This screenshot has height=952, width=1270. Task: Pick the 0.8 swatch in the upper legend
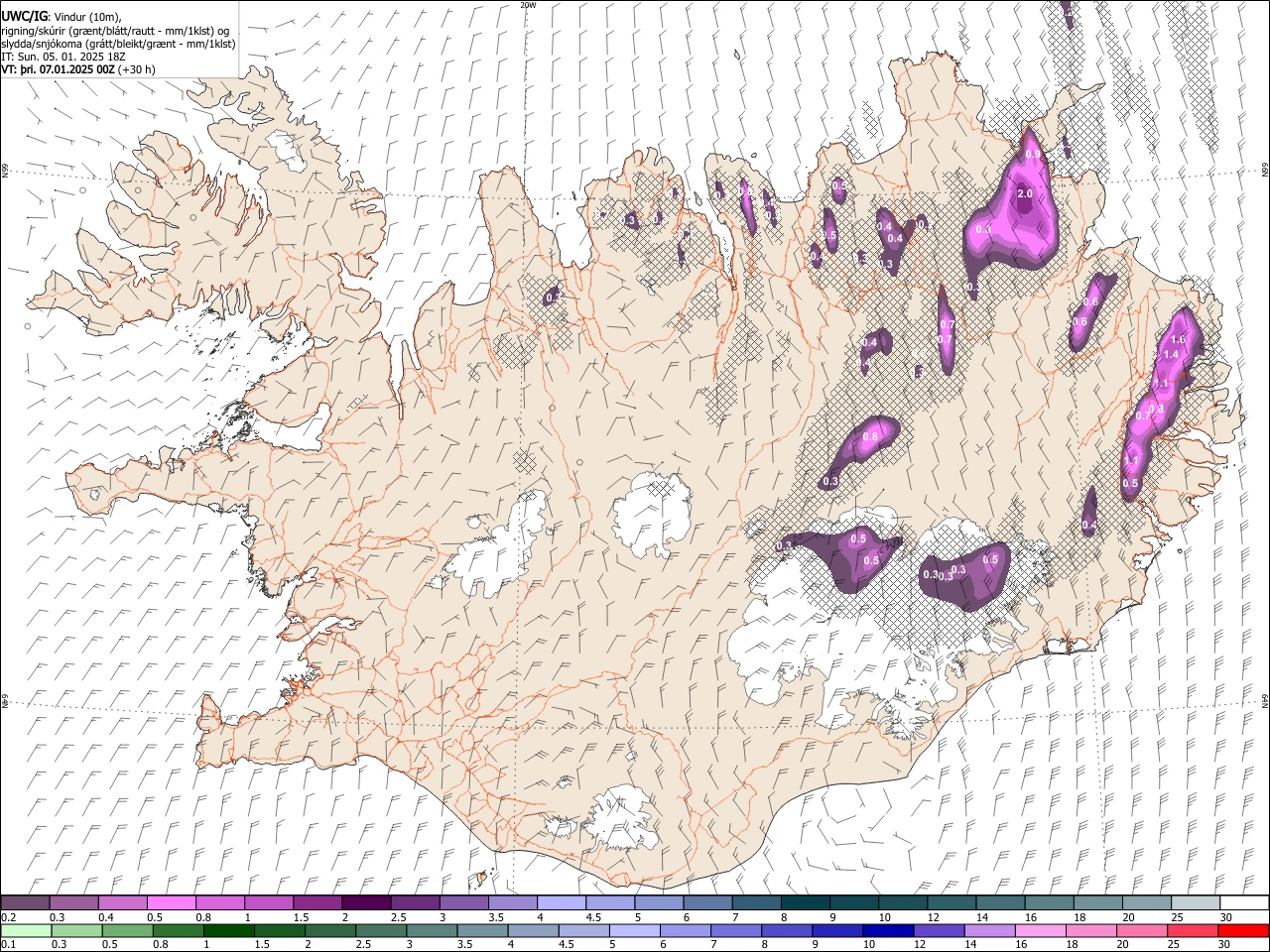(219, 902)
